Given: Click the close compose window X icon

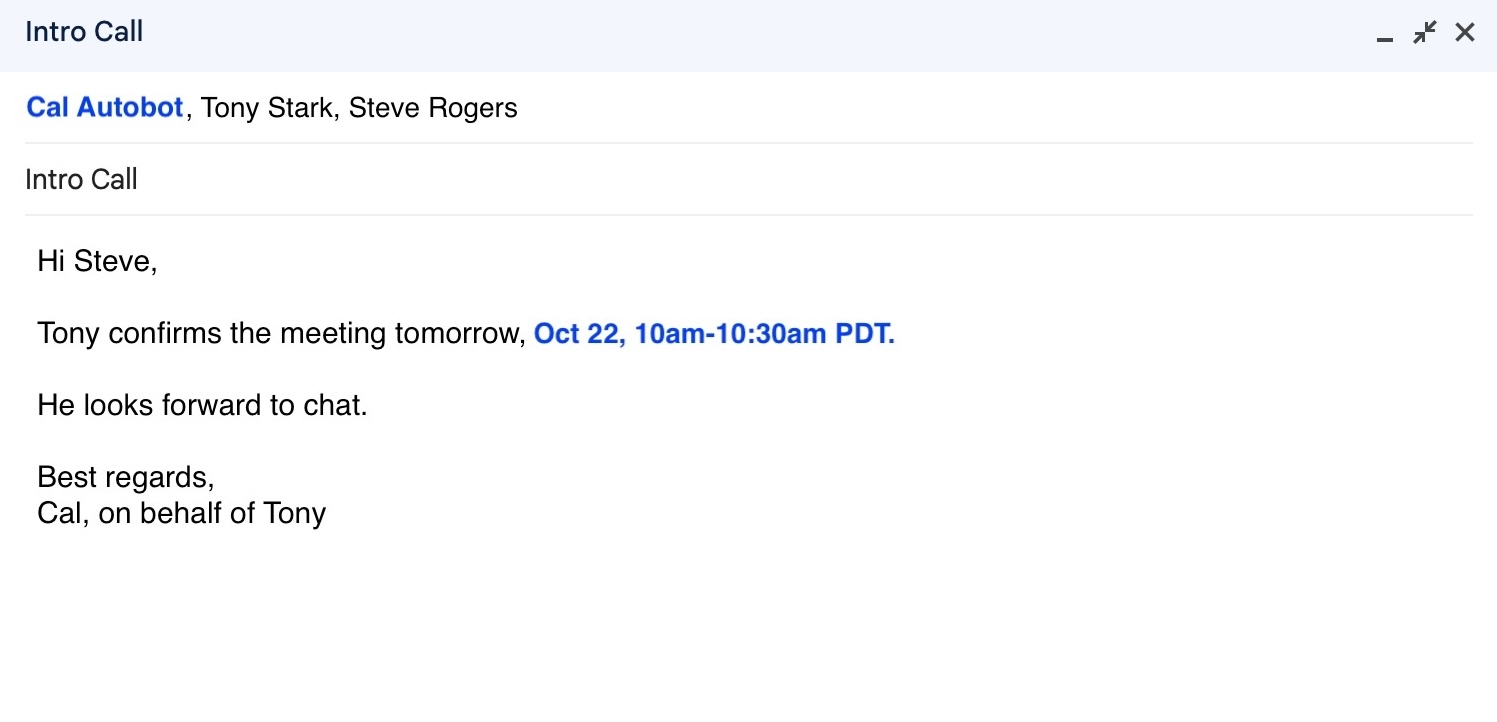Looking at the screenshot, I should coord(1465,31).
